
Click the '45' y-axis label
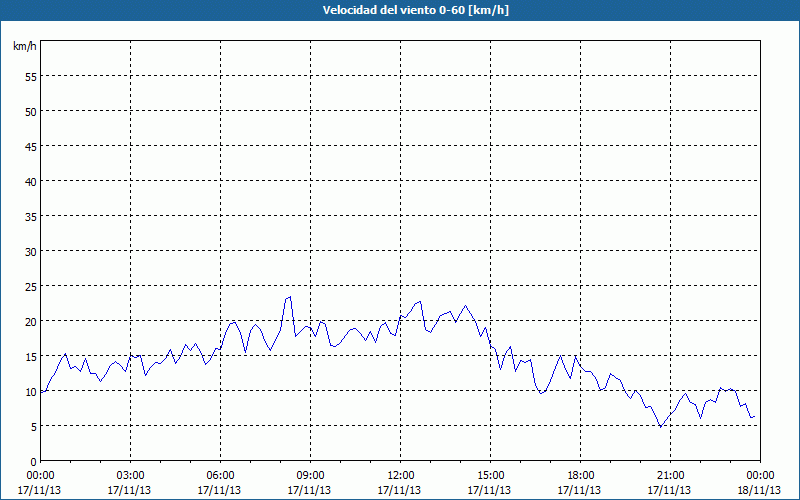click(x=31, y=146)
